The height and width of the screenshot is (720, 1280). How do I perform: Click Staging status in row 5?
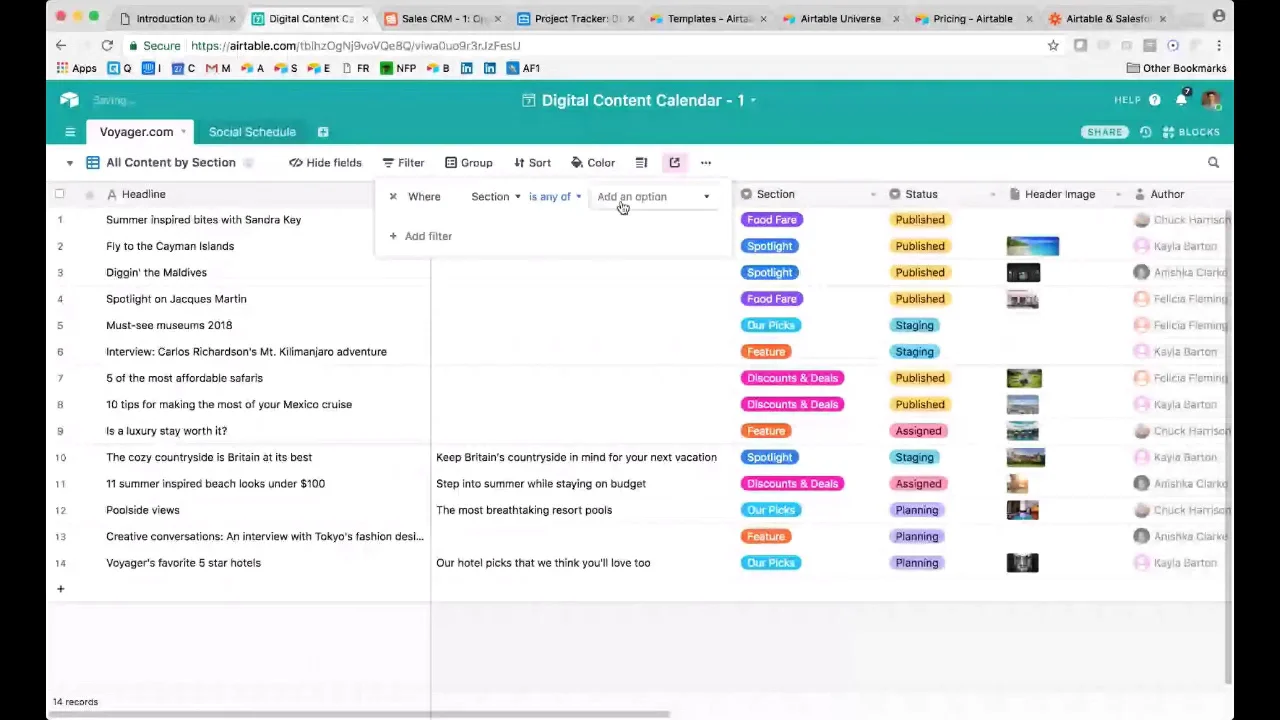tap(914, 325)
